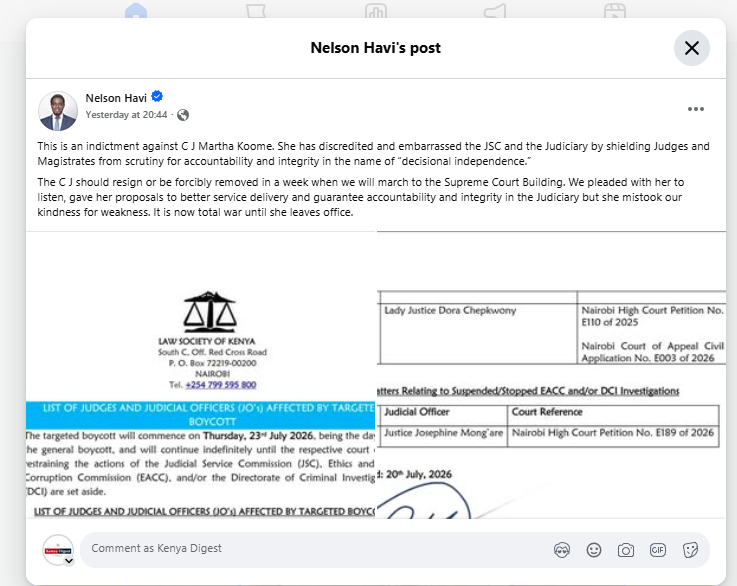The height and width of the screenshot is (586, 737).
Task: Open the Pages flag tab in top bar
Action: tap(256, 10)
